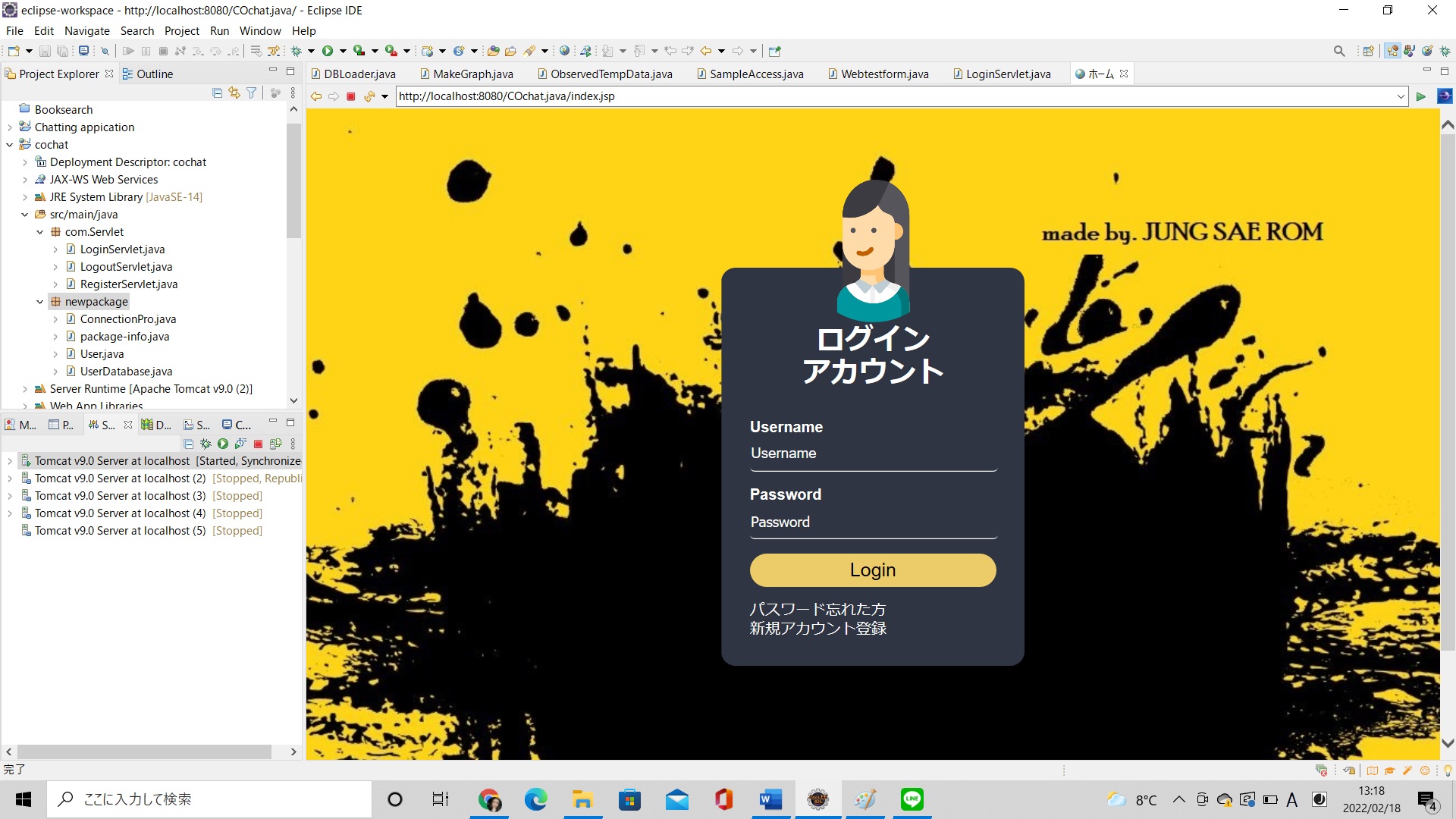Viewport: 1456px width, 819px height.
Task: Enable the Skip All Breakpoints toolbar toggle
Action: 105,51
